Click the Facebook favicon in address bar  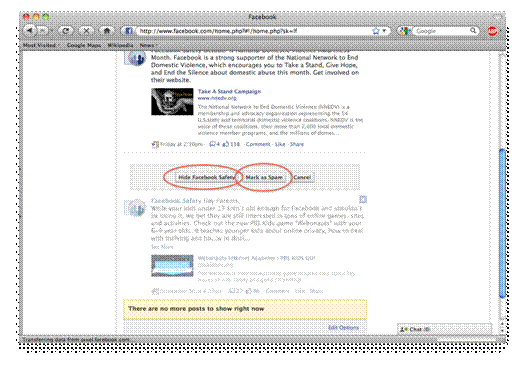[129, 31]
